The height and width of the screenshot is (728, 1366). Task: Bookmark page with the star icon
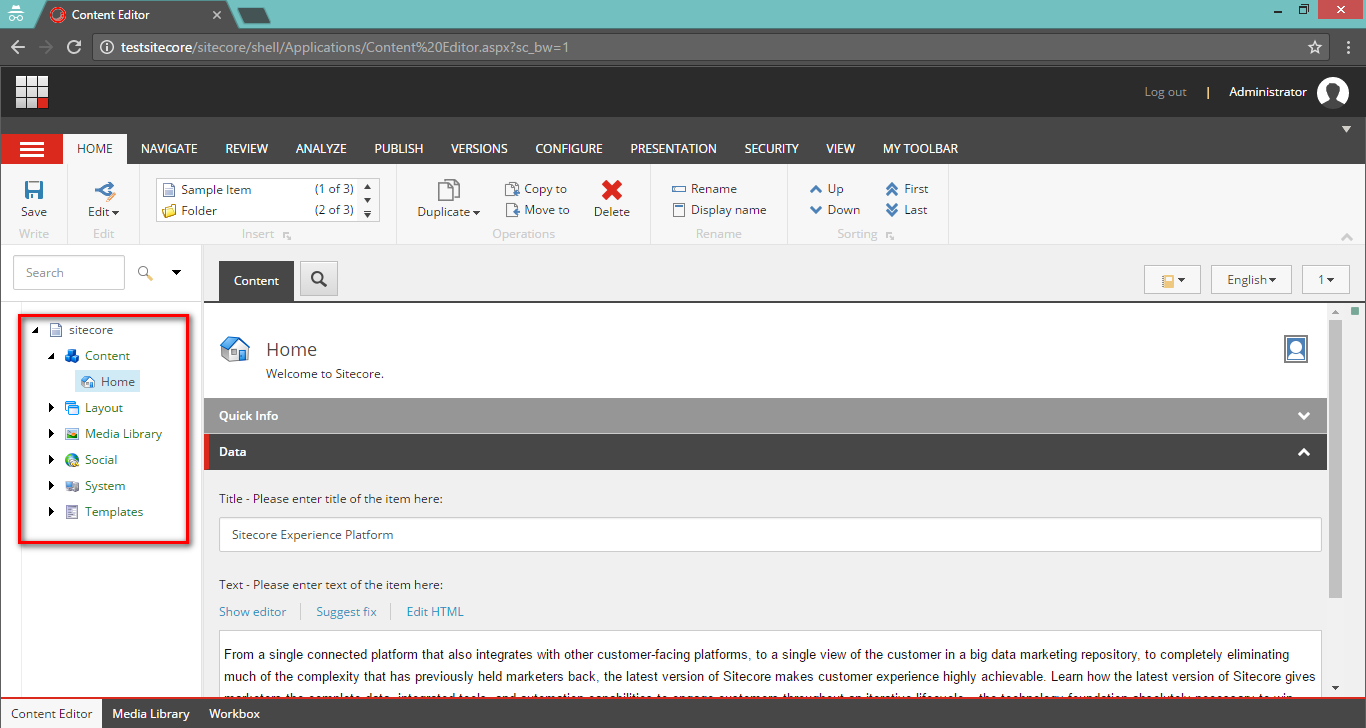coord(1315,47)
